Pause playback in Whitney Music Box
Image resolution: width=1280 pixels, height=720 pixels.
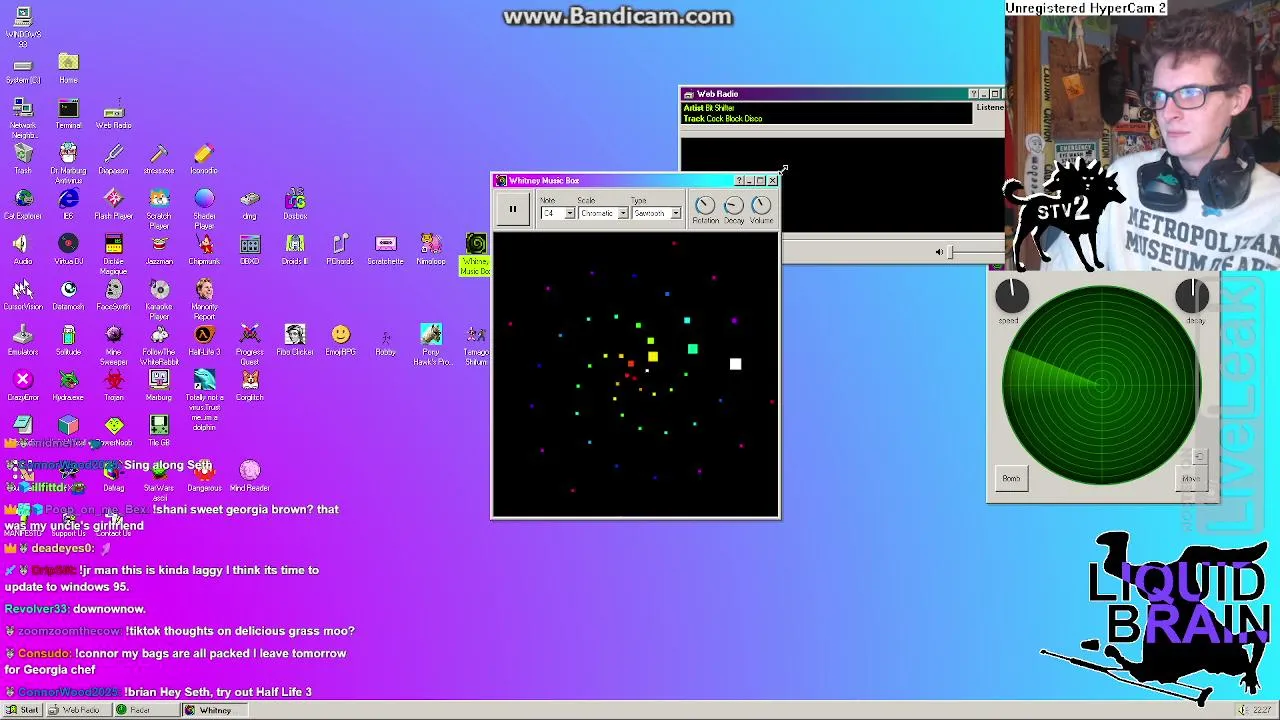[512, 209]
